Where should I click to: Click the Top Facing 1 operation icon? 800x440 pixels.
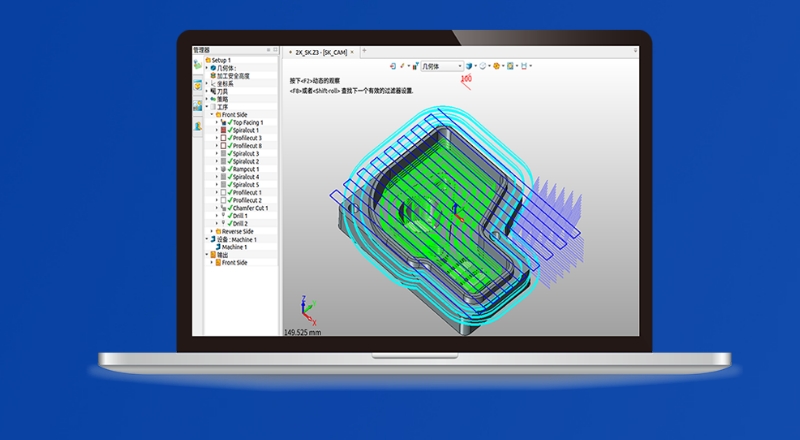pyautogui.click(x=224, y=122)
